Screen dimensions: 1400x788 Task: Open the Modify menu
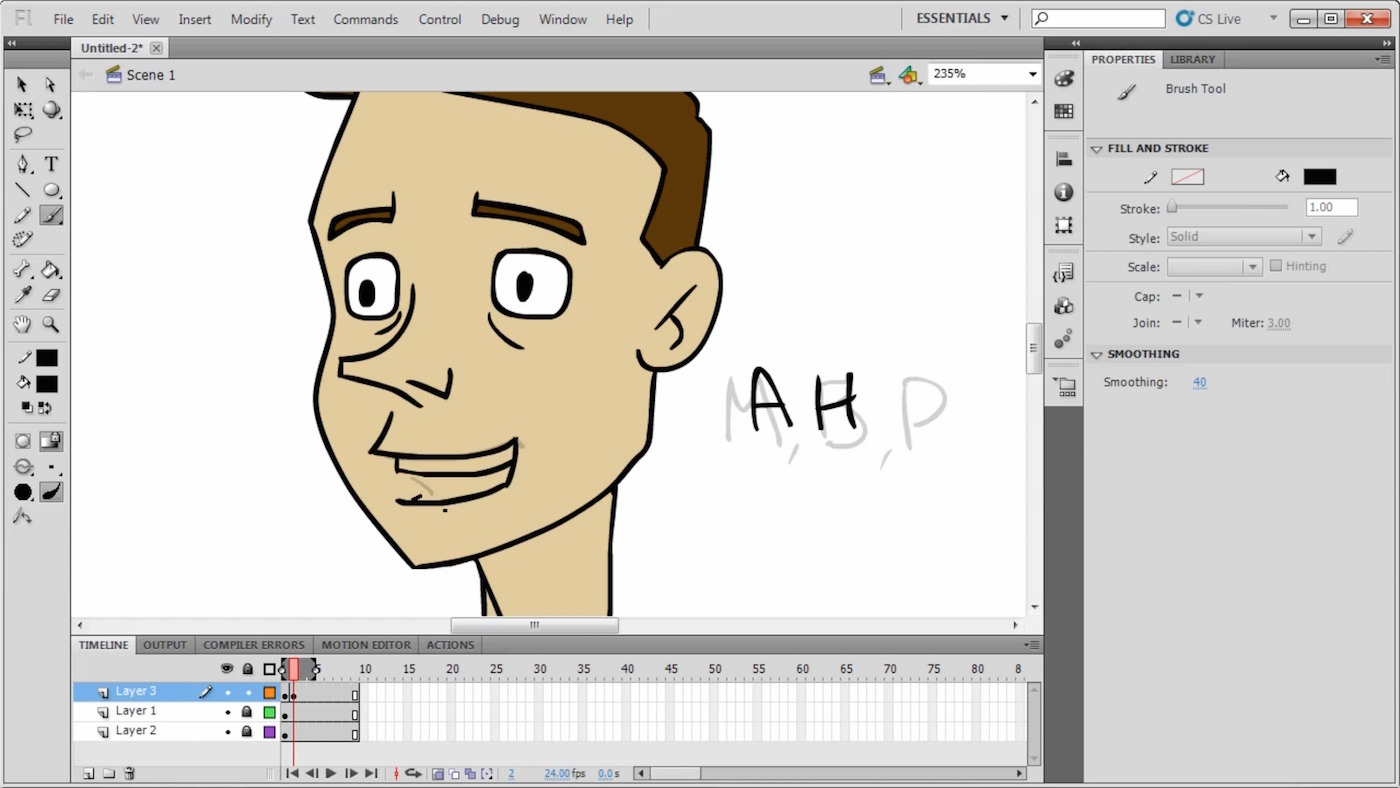[x=251, y=19]
